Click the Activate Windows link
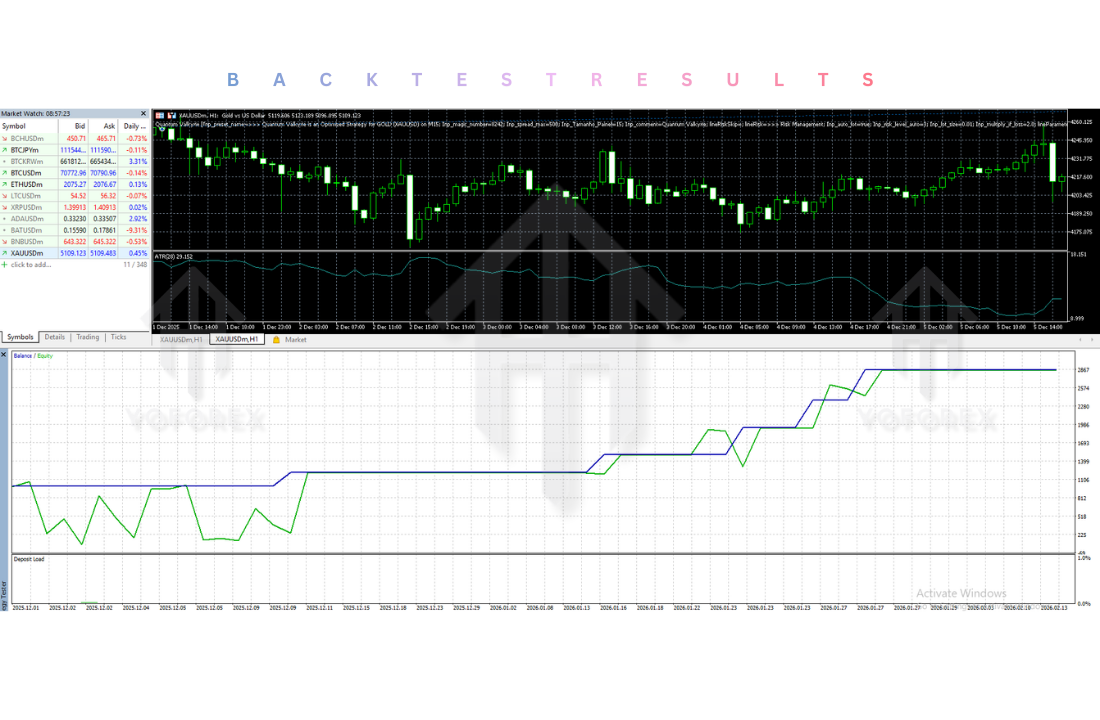The width and height of the screenshot is (1100, 720). point(962,592)
